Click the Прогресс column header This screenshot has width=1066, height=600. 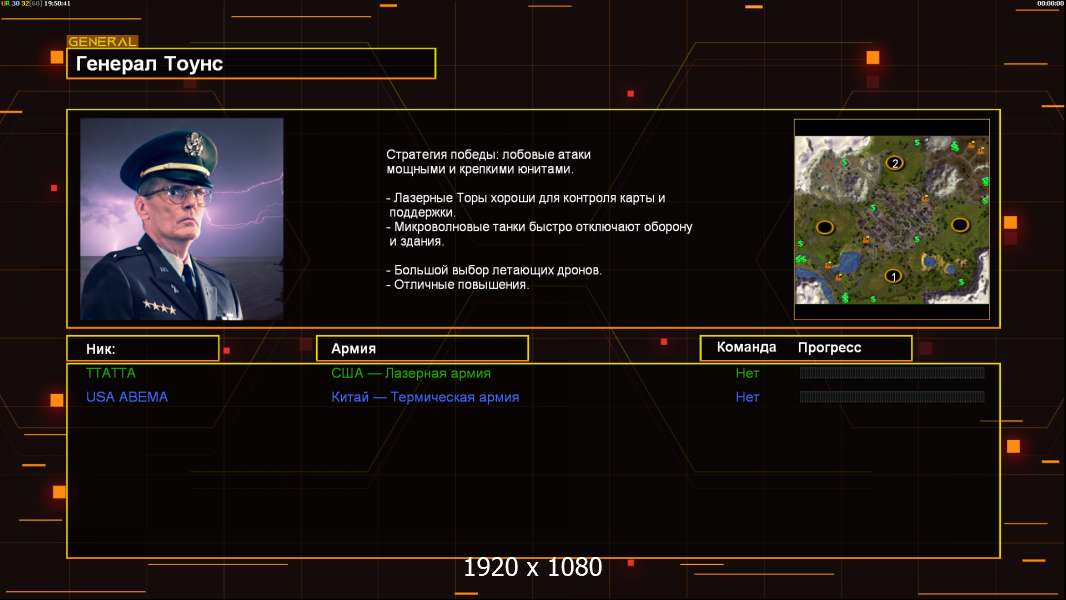pos(829,347)
